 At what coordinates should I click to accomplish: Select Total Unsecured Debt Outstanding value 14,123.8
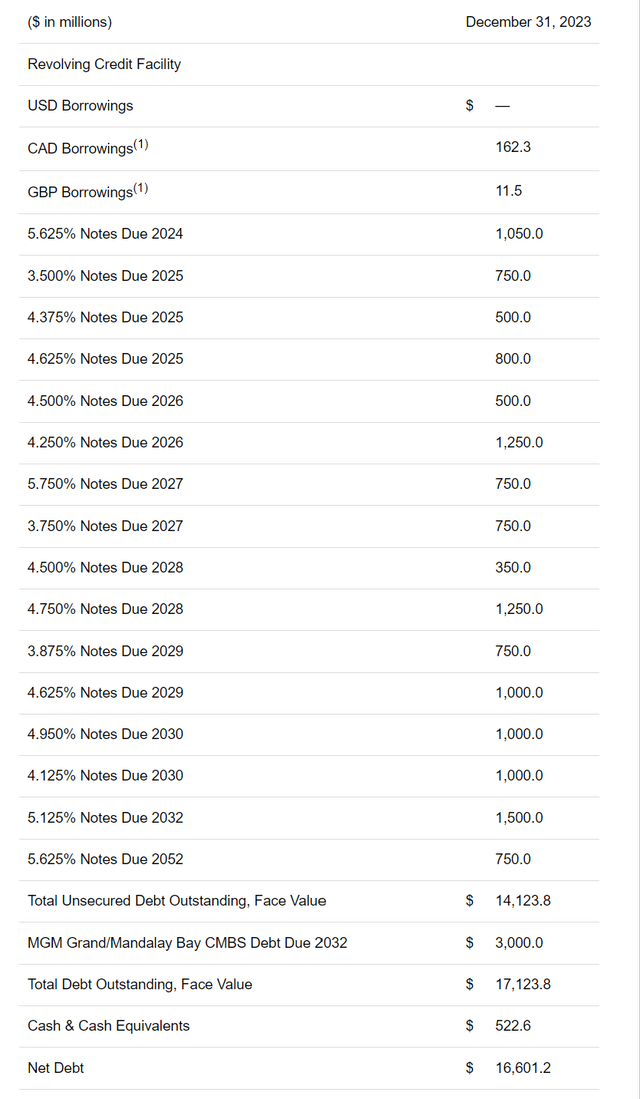[x=523, y=901]
